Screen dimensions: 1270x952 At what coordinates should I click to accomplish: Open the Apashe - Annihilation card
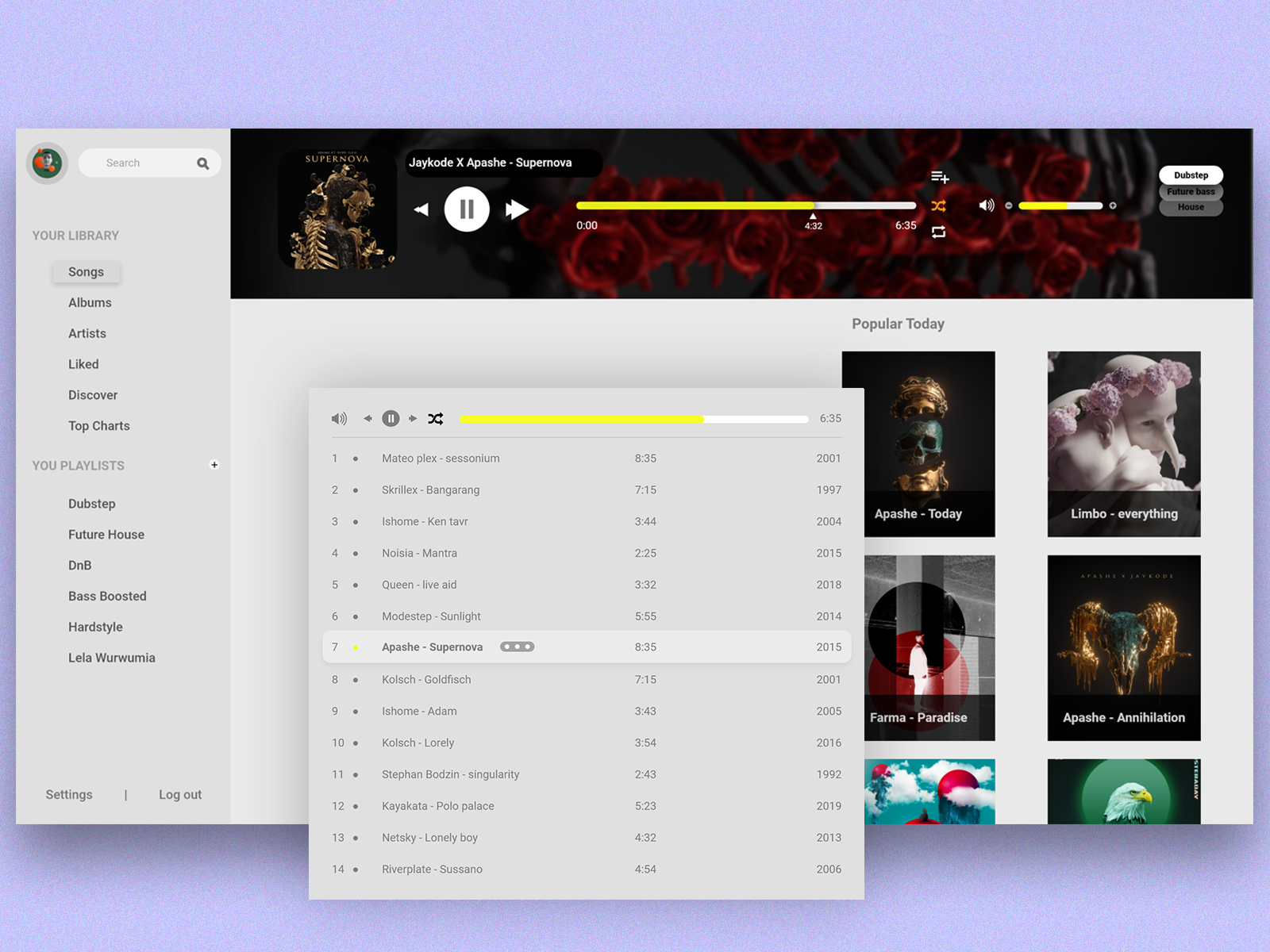(x=1124, y=648)
